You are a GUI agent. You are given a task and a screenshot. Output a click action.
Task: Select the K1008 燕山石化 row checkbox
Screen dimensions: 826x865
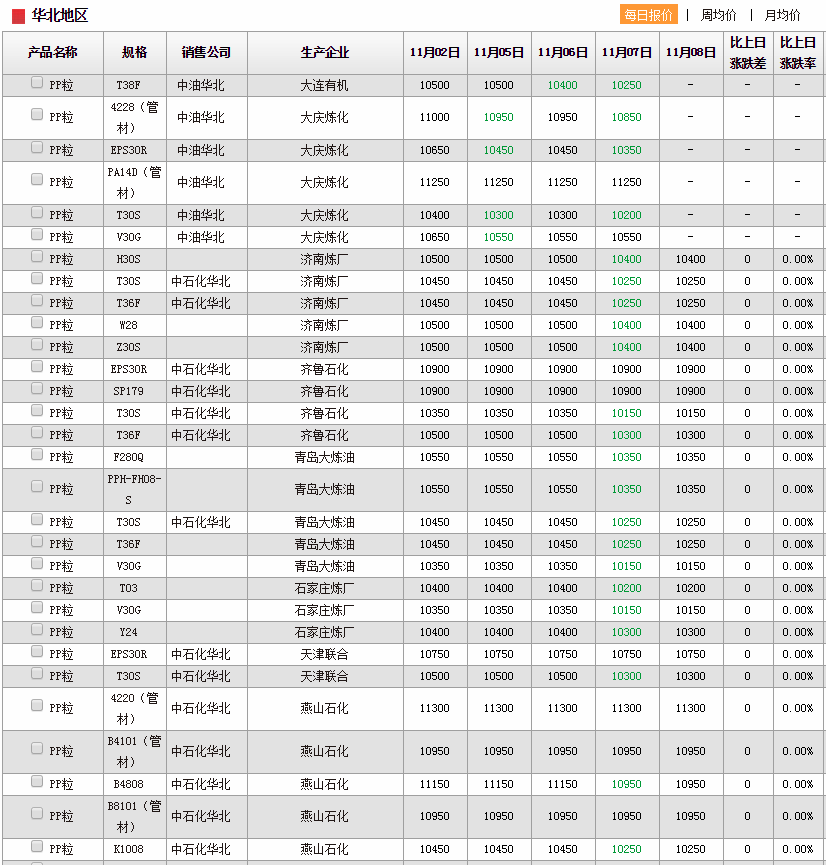tap(37, 846)
